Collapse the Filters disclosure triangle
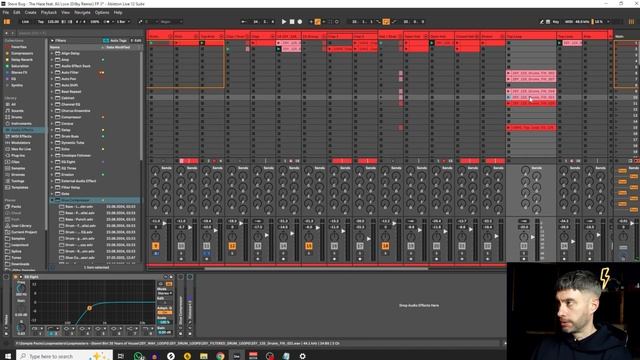This screenshot has width=640, height=360. coord(52,40)
